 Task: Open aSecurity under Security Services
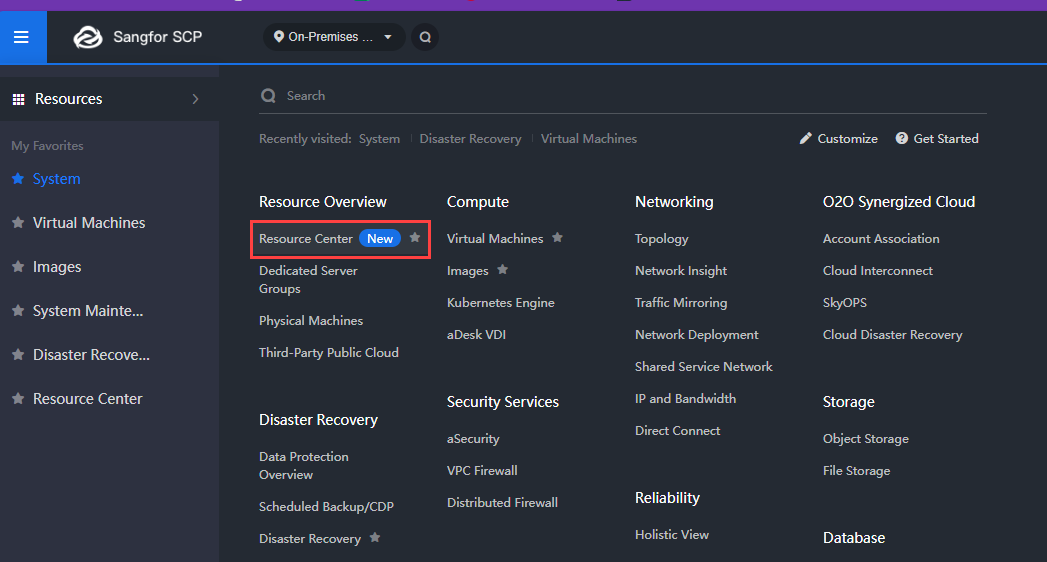[473, 439]
